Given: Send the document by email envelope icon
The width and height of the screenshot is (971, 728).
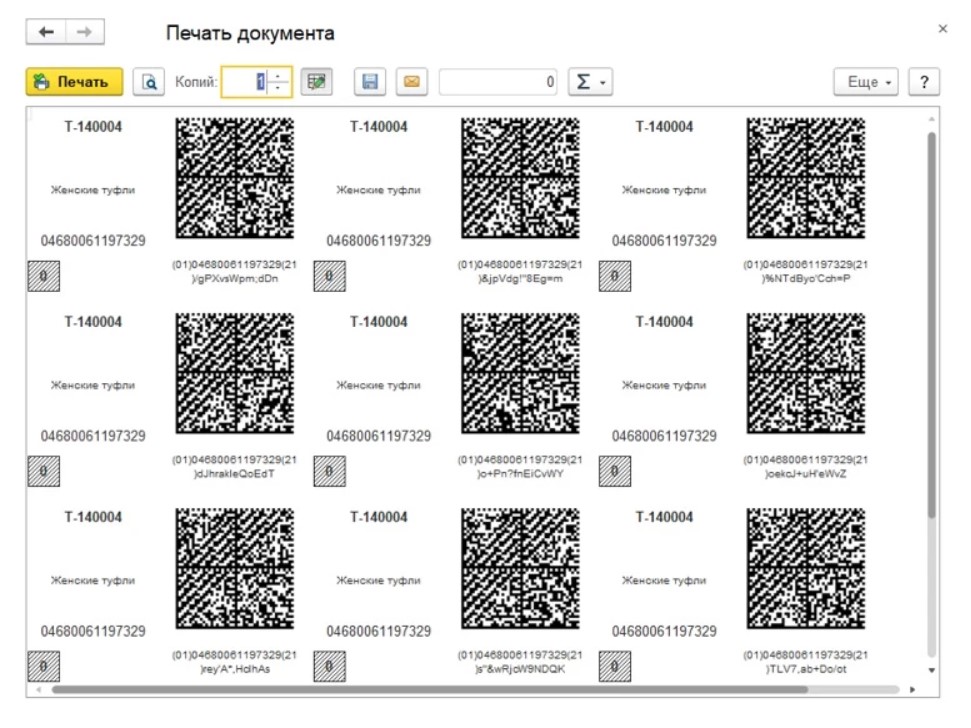Looking at the screenshot, I should click(410, 82).
